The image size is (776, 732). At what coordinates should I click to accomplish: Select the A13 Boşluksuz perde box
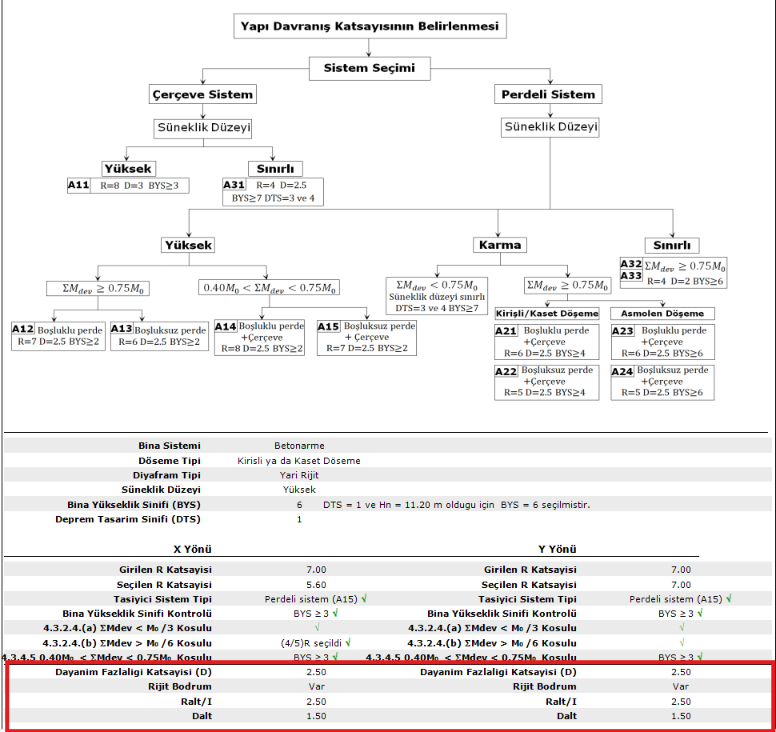159,336
